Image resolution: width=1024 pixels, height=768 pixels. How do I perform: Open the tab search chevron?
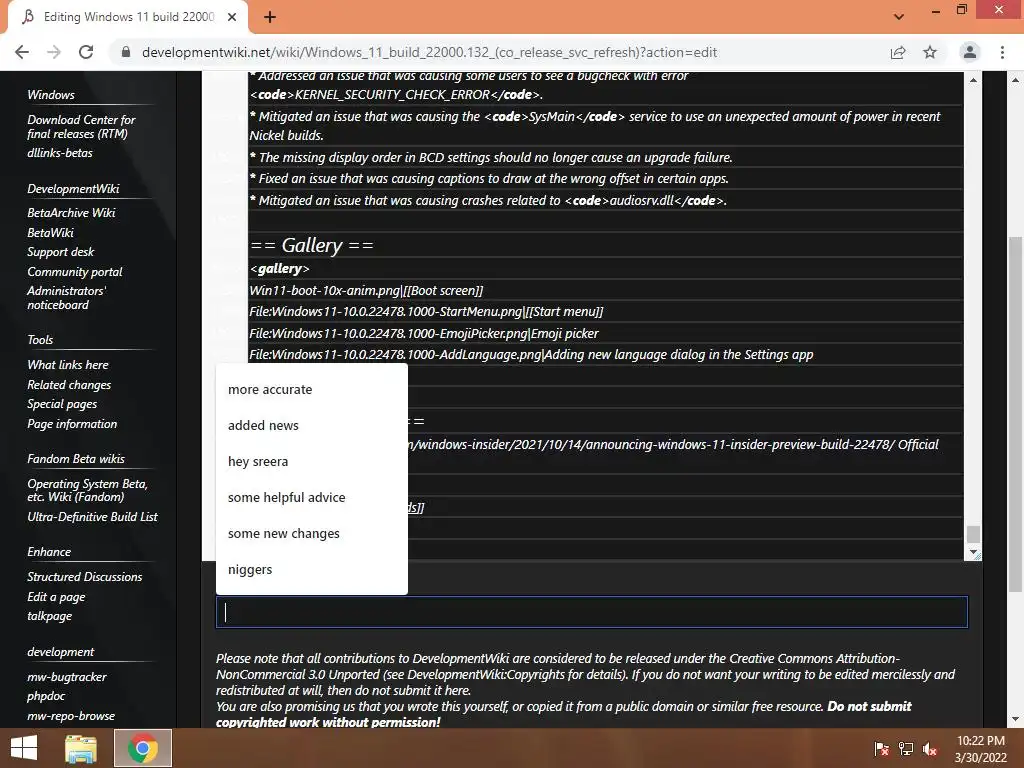tap(899, 17)
